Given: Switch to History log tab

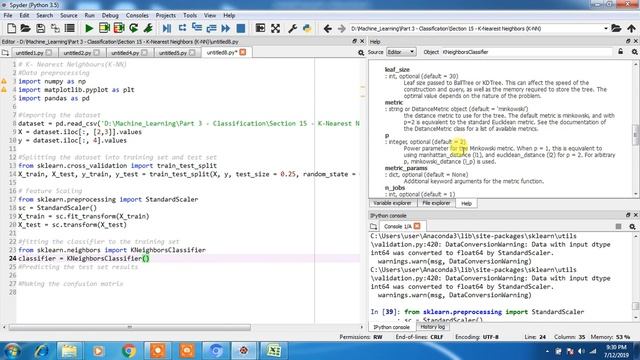Looking at the screenshot, I should tap(433, 327).
